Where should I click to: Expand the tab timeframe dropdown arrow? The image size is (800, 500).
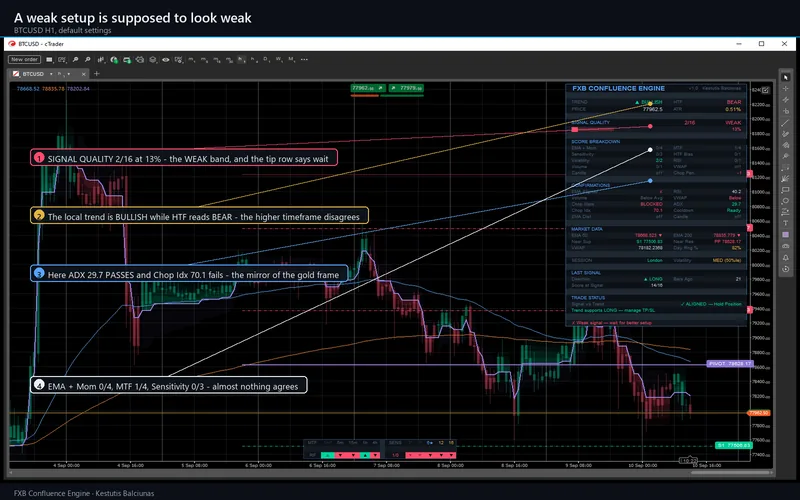pos(69,74)
